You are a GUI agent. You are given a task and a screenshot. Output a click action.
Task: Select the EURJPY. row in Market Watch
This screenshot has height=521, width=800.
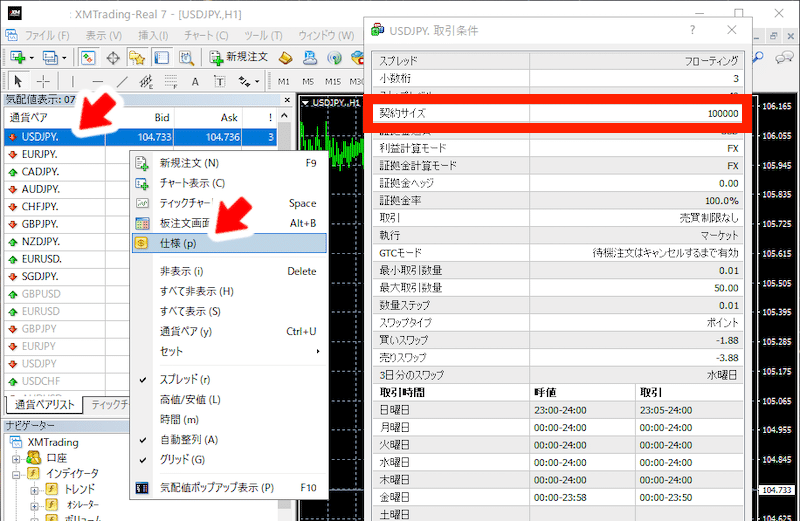[x=67, y=154]
